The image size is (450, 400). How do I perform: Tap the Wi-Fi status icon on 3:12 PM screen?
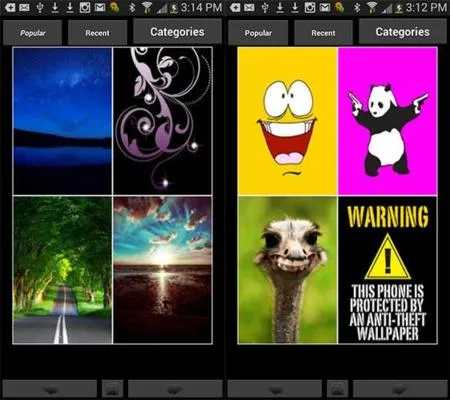(x=371, y=7)
